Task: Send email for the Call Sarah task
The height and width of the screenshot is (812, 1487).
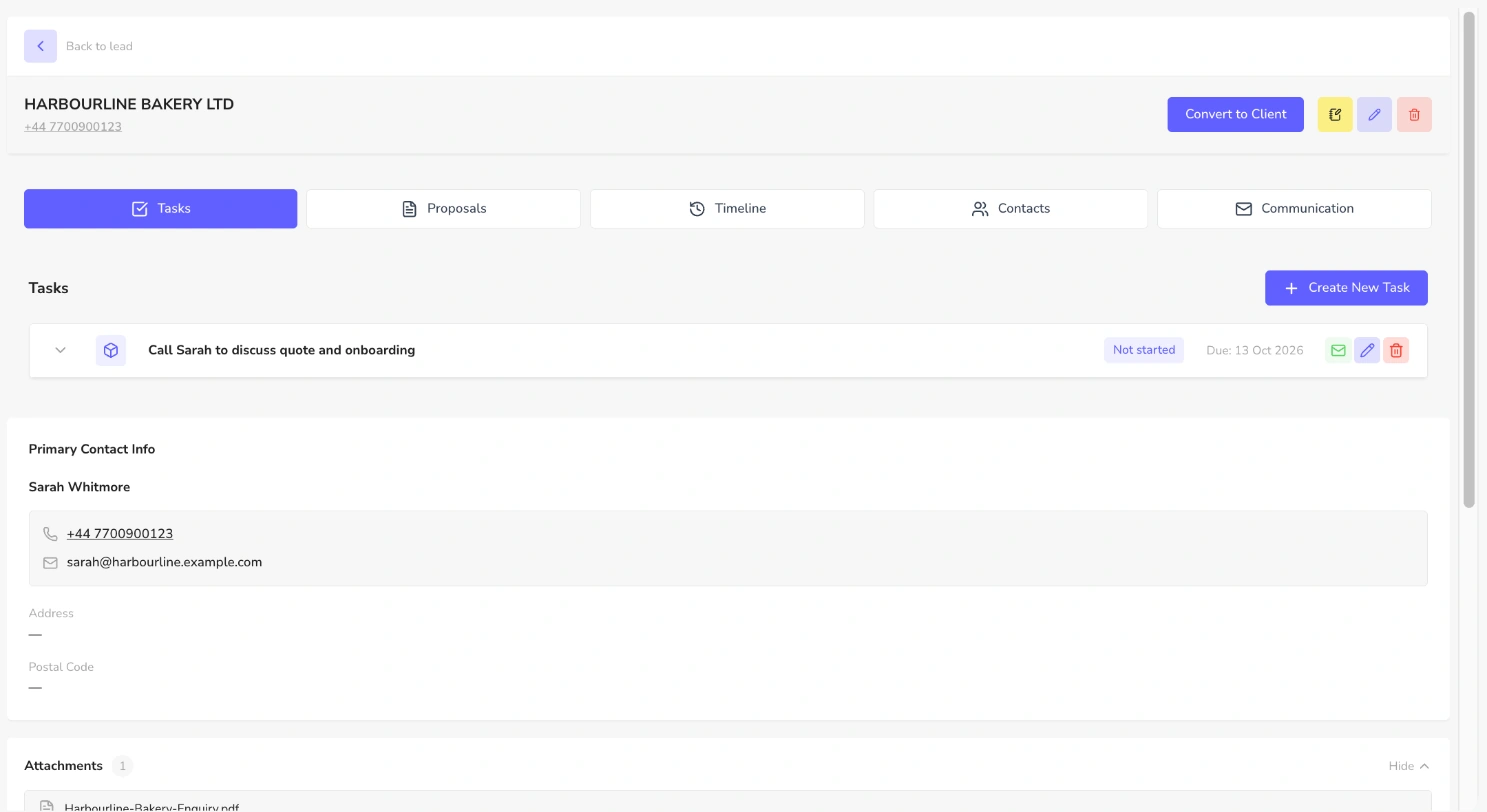Action: click(x=1337, y=350)
